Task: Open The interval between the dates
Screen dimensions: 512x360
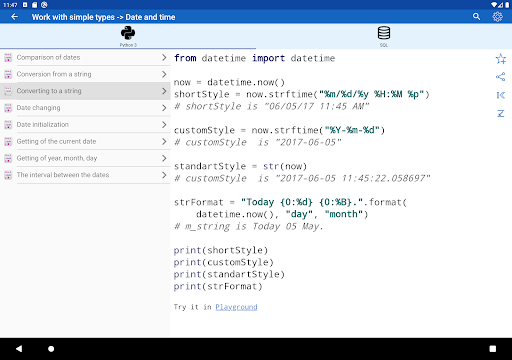Action: coord(85,175)
